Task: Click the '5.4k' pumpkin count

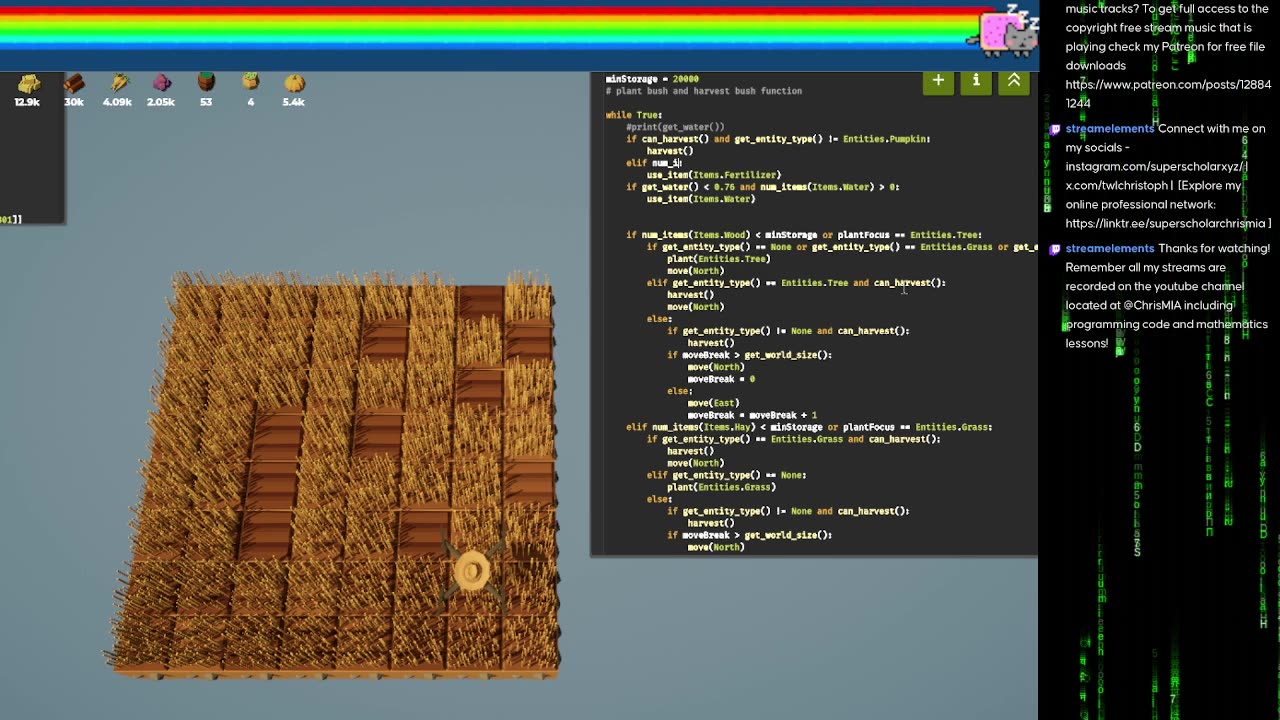Action: pos(294,102)
